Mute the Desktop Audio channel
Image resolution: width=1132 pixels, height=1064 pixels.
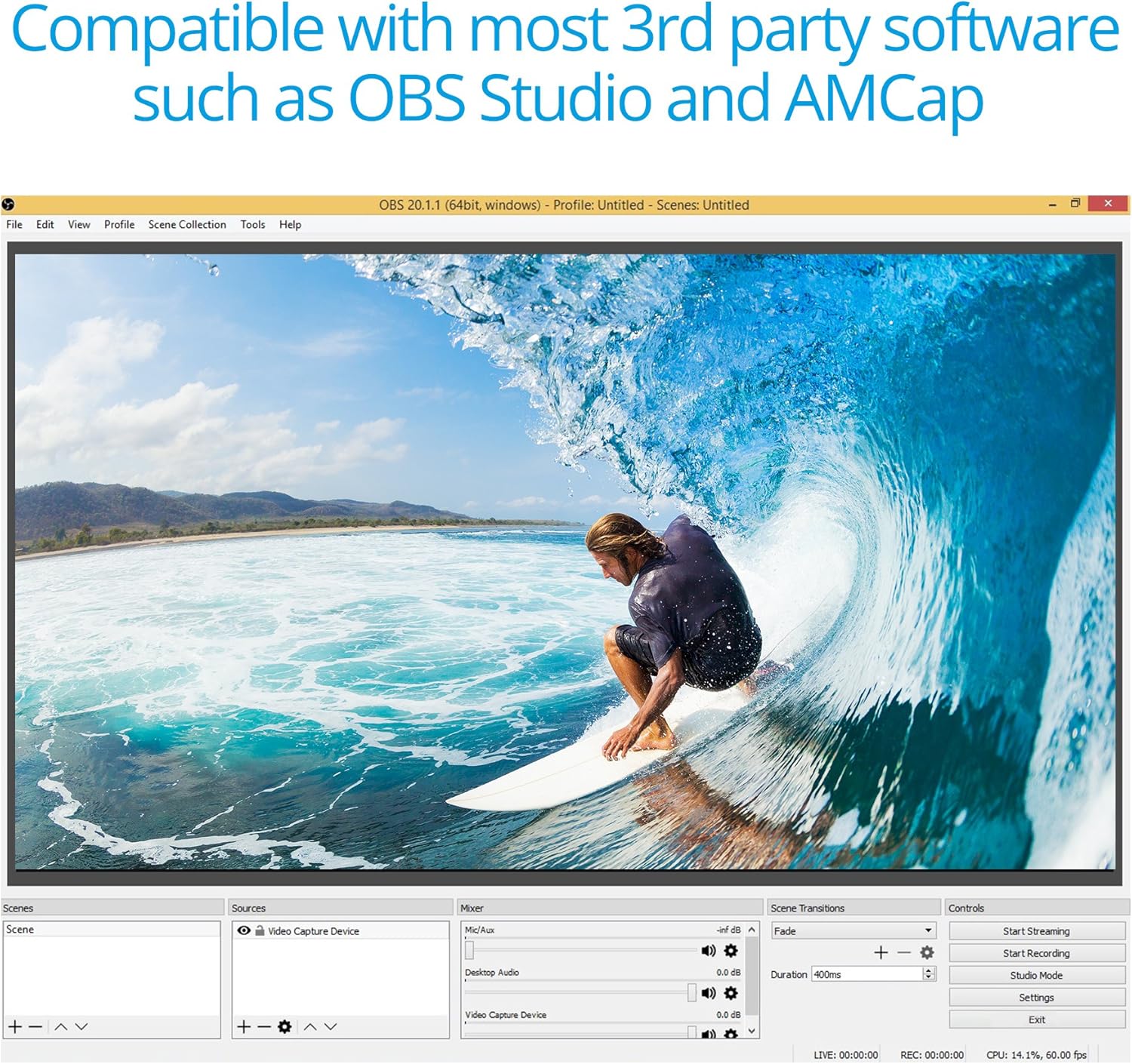point(709,993)
